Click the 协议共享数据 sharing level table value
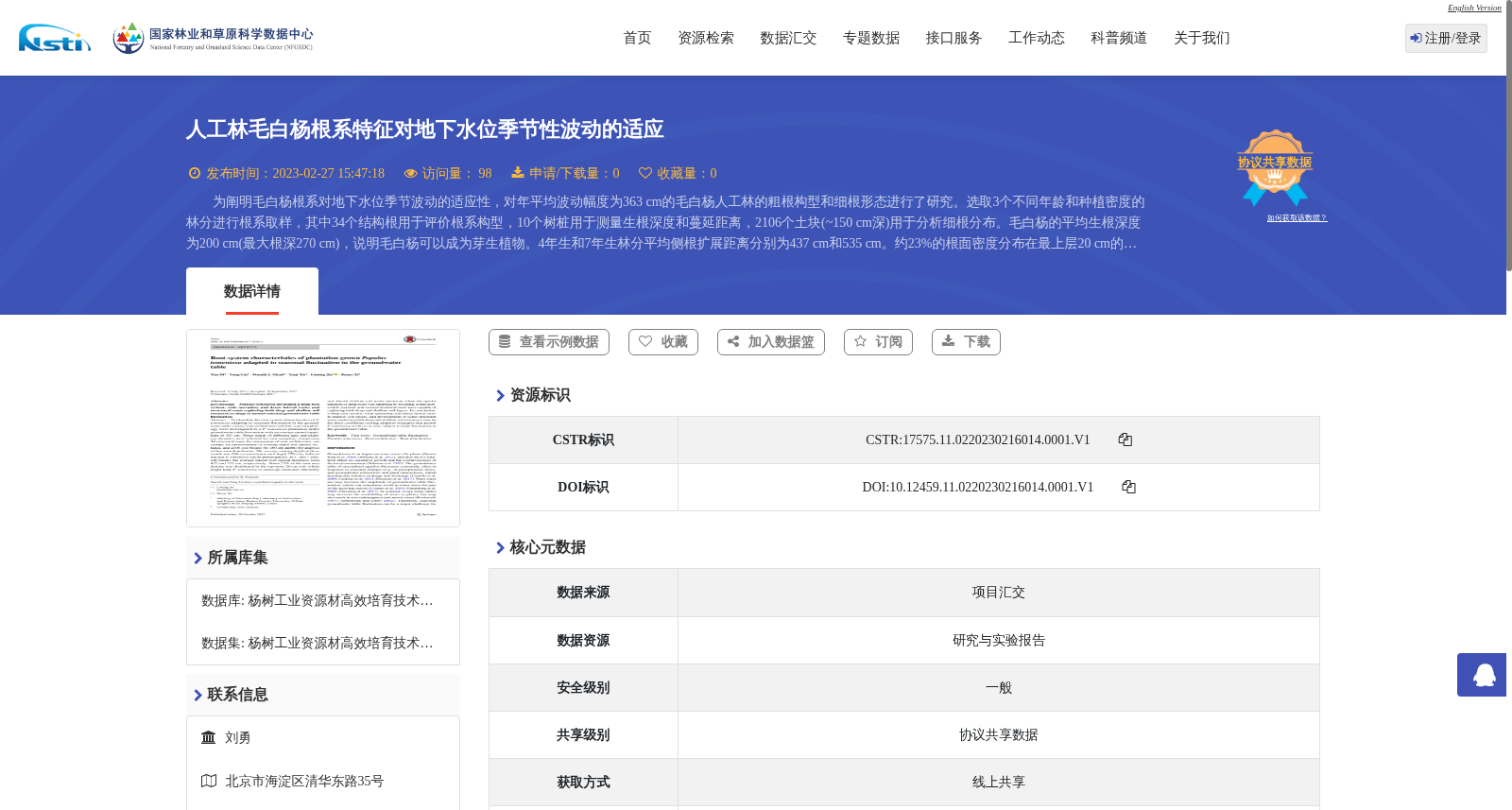The height and width of the screenshot is (810, 1512). click(x=999, y=735)
